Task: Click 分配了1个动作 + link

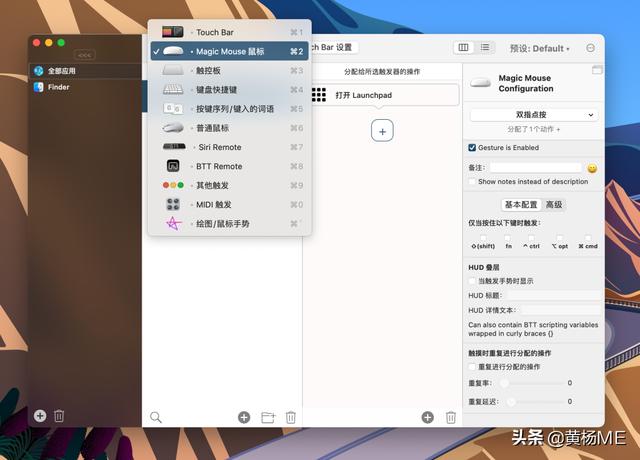Action: [534, 129]
